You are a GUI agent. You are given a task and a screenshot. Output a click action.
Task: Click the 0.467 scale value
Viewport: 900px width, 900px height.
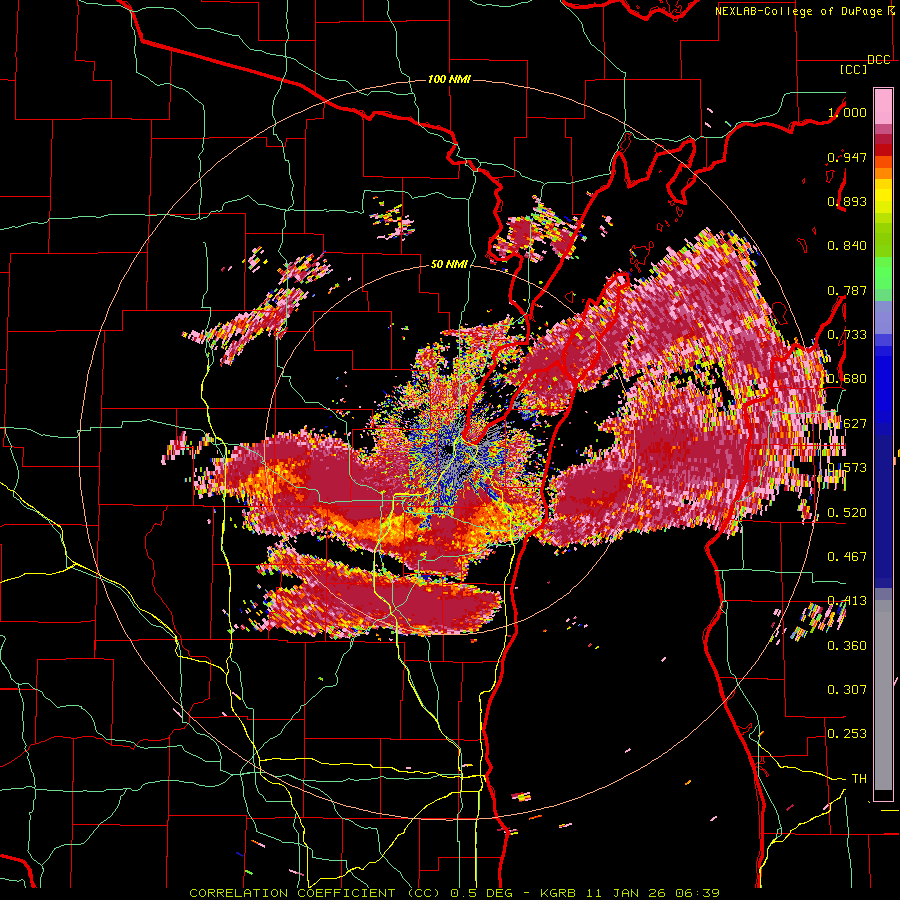pyautogui.click(x=847, y=556)
